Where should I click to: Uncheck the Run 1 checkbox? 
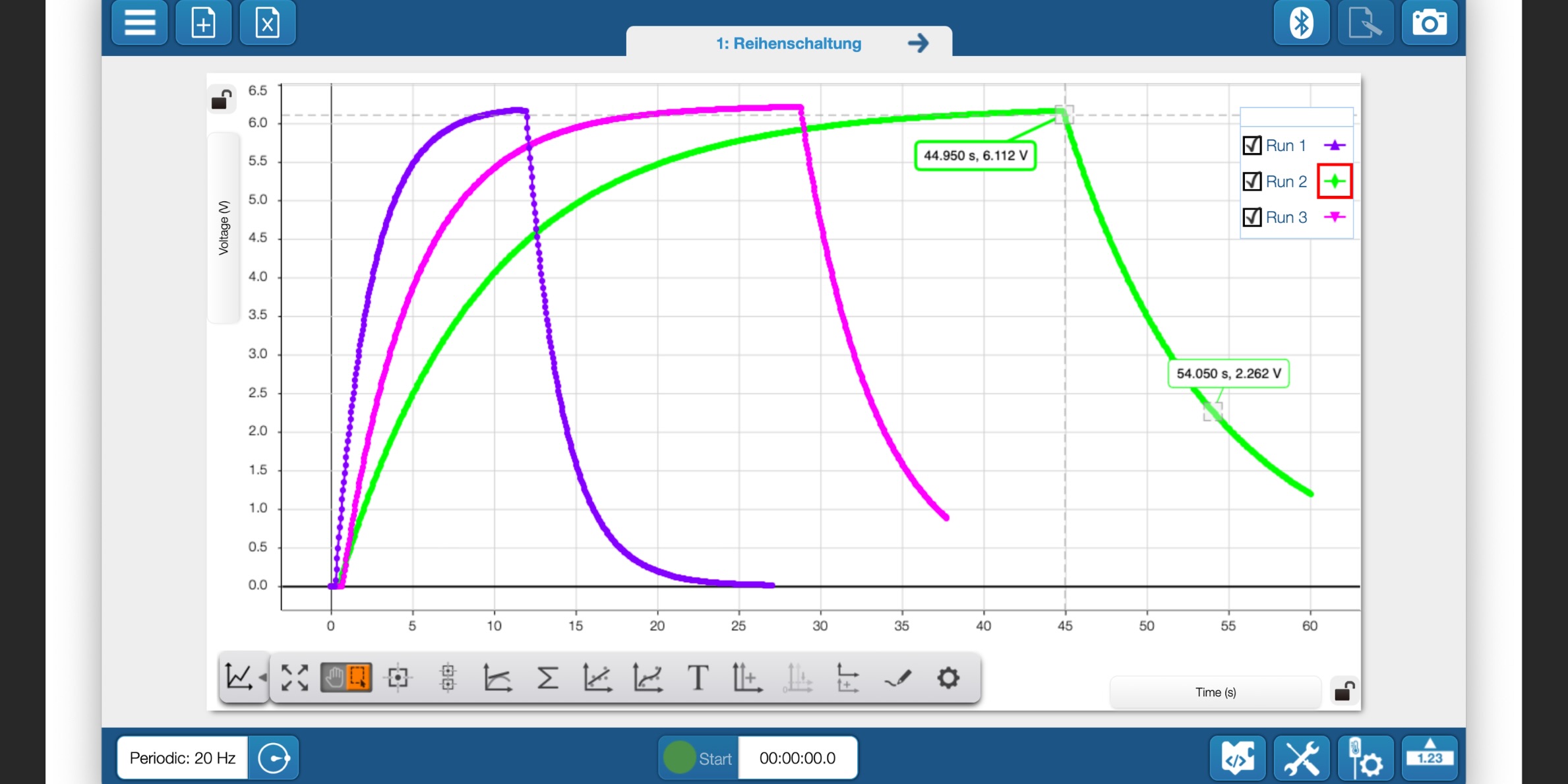pos(1251,146)
